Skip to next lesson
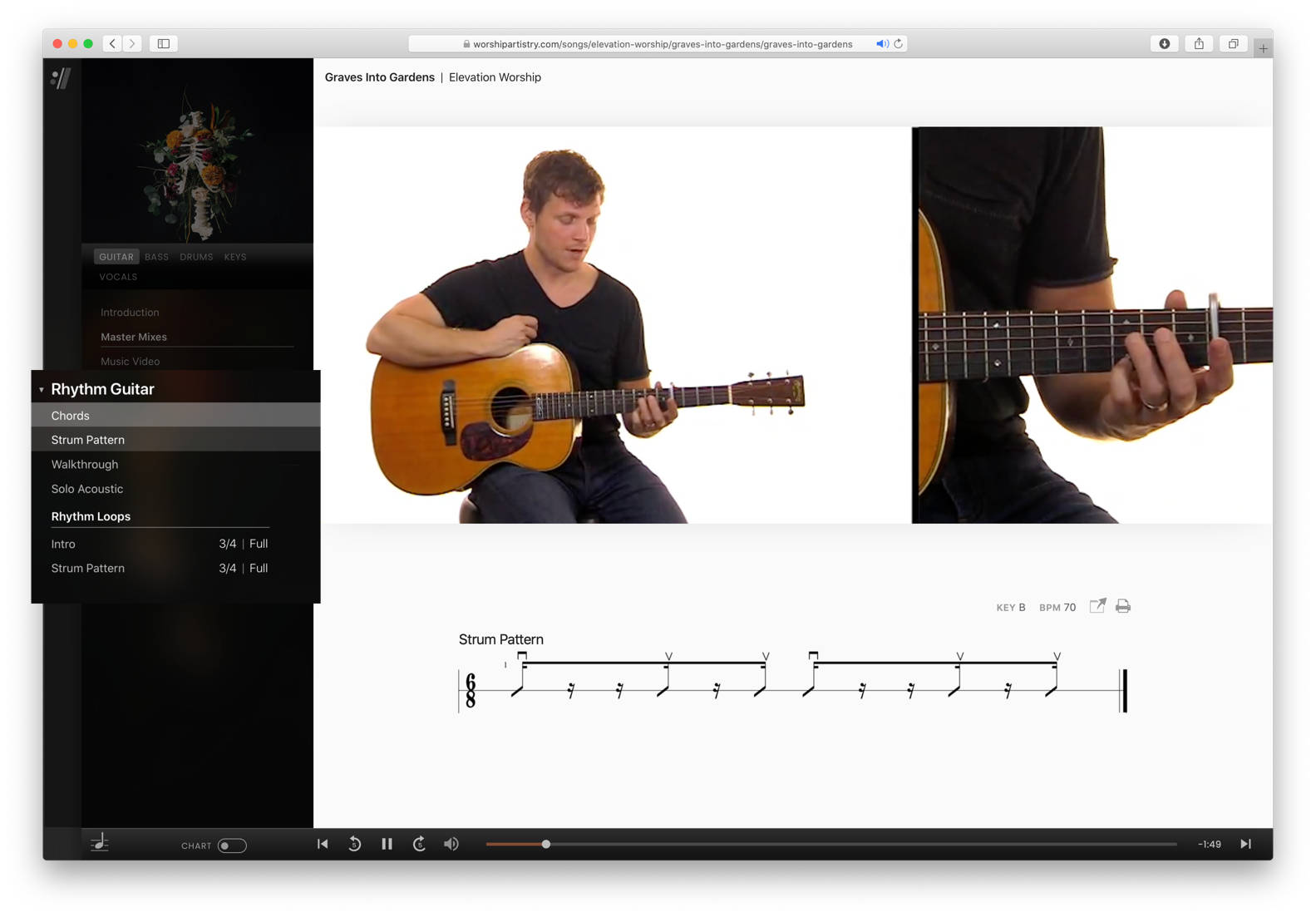This screenshot has height=917, width=1316. [1245, 844]
